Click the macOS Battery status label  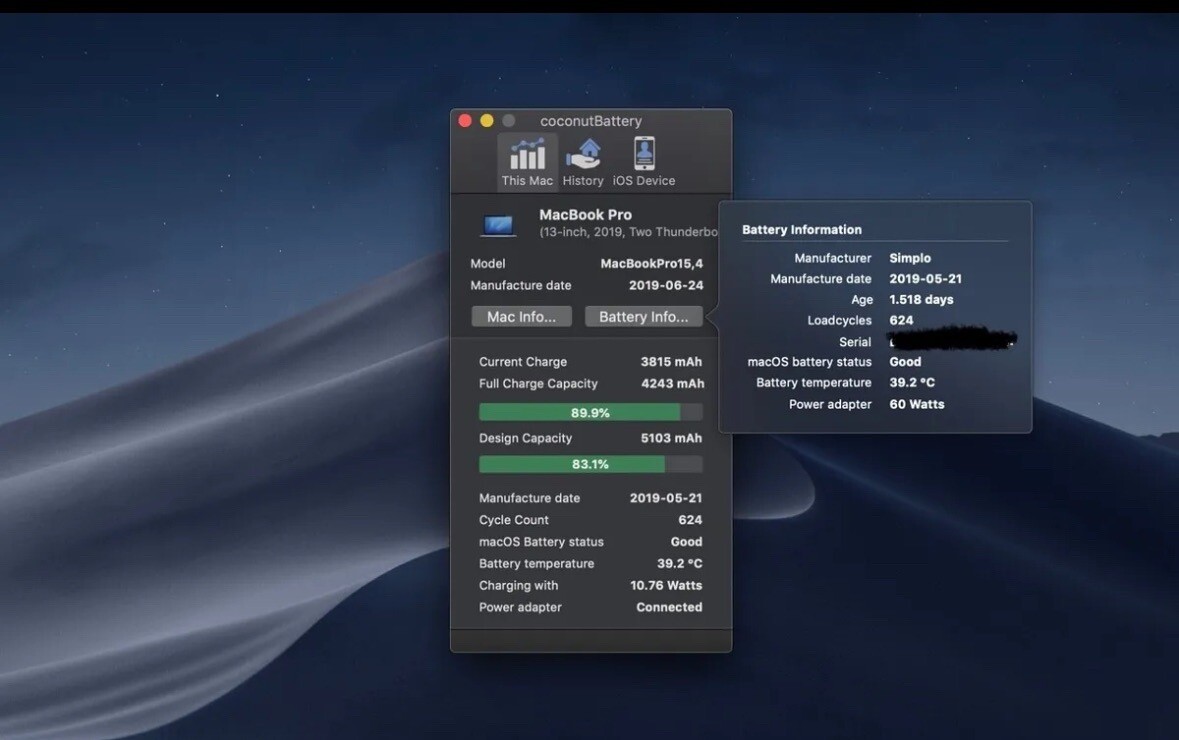541,541
